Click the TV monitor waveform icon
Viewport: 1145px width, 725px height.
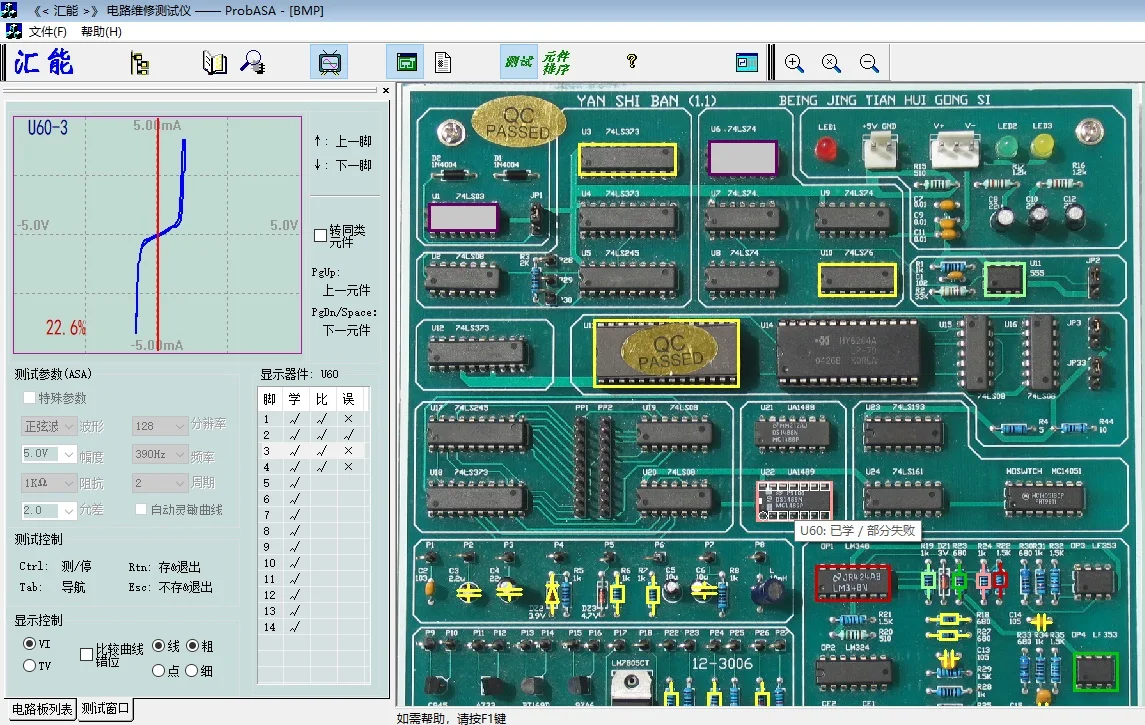[329, 63]
